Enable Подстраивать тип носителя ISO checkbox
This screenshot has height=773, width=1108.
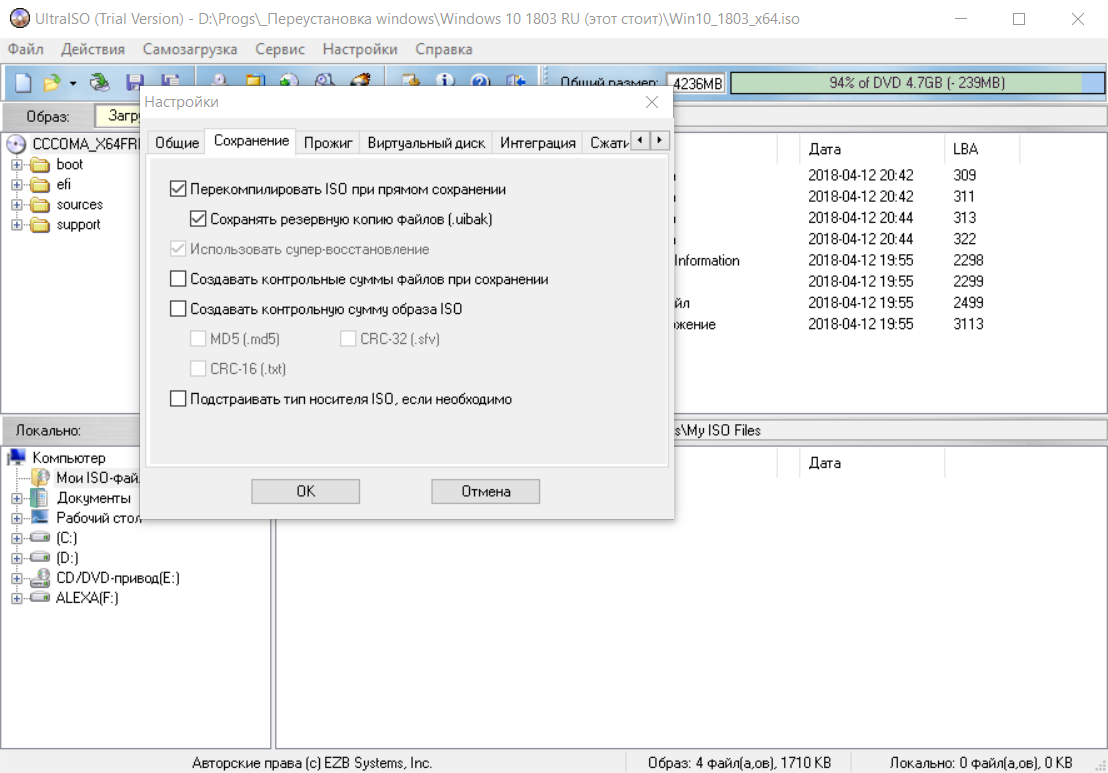click(x=178, y=399)
